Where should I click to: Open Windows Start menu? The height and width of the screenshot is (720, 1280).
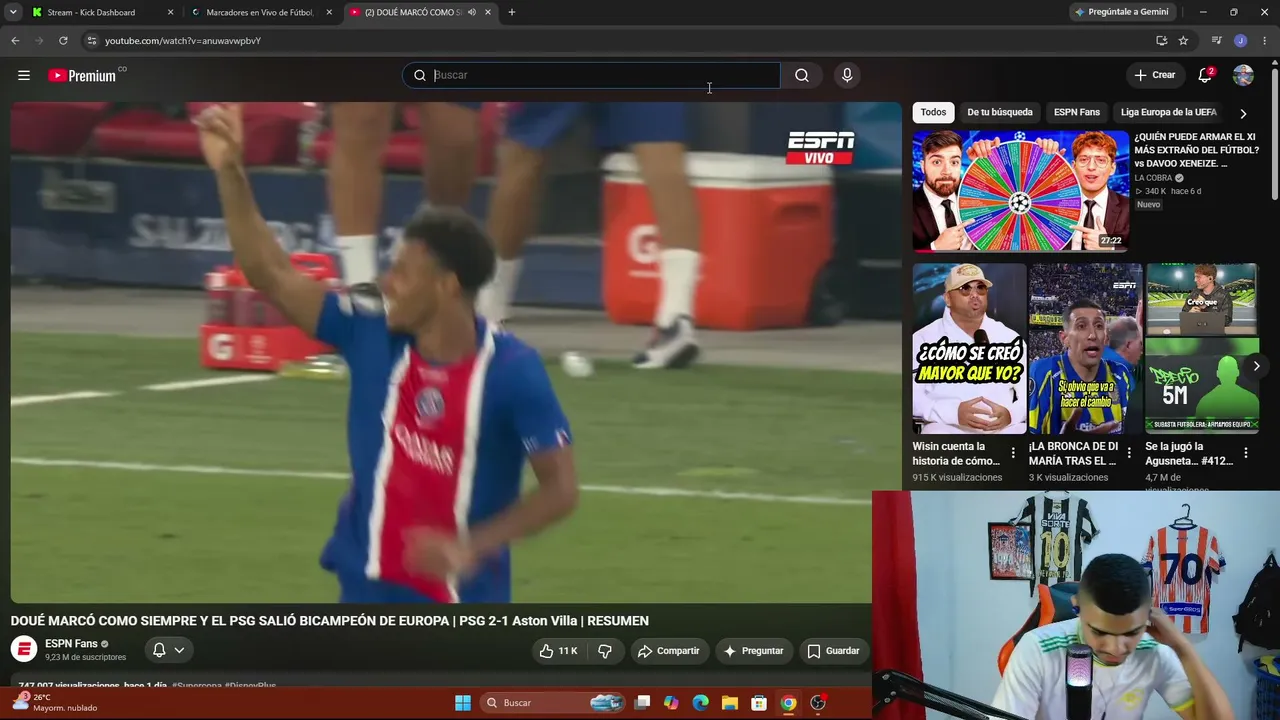(x=463, y=703)
